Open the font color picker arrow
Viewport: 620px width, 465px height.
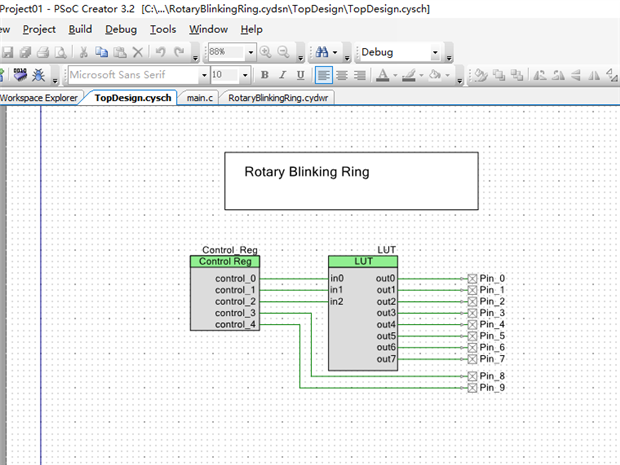[x=395, y=75]
